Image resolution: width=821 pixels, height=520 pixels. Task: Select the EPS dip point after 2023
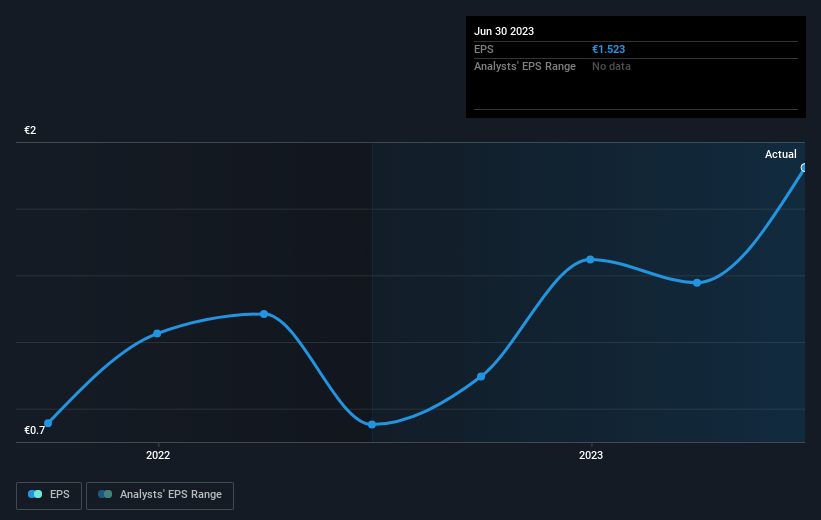click(697, 283)
